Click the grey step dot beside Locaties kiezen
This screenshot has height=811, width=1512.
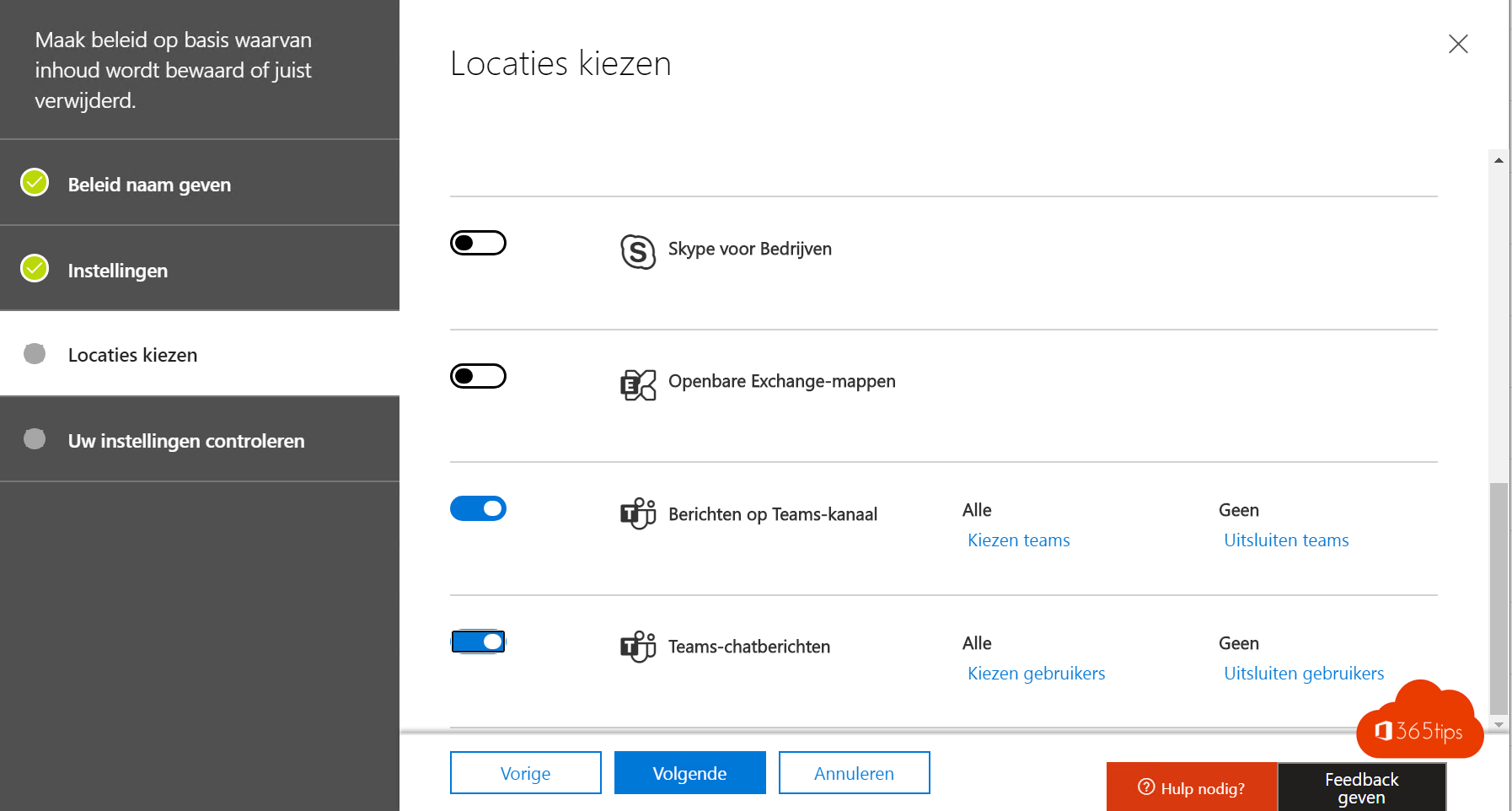(x=35, y=353)
